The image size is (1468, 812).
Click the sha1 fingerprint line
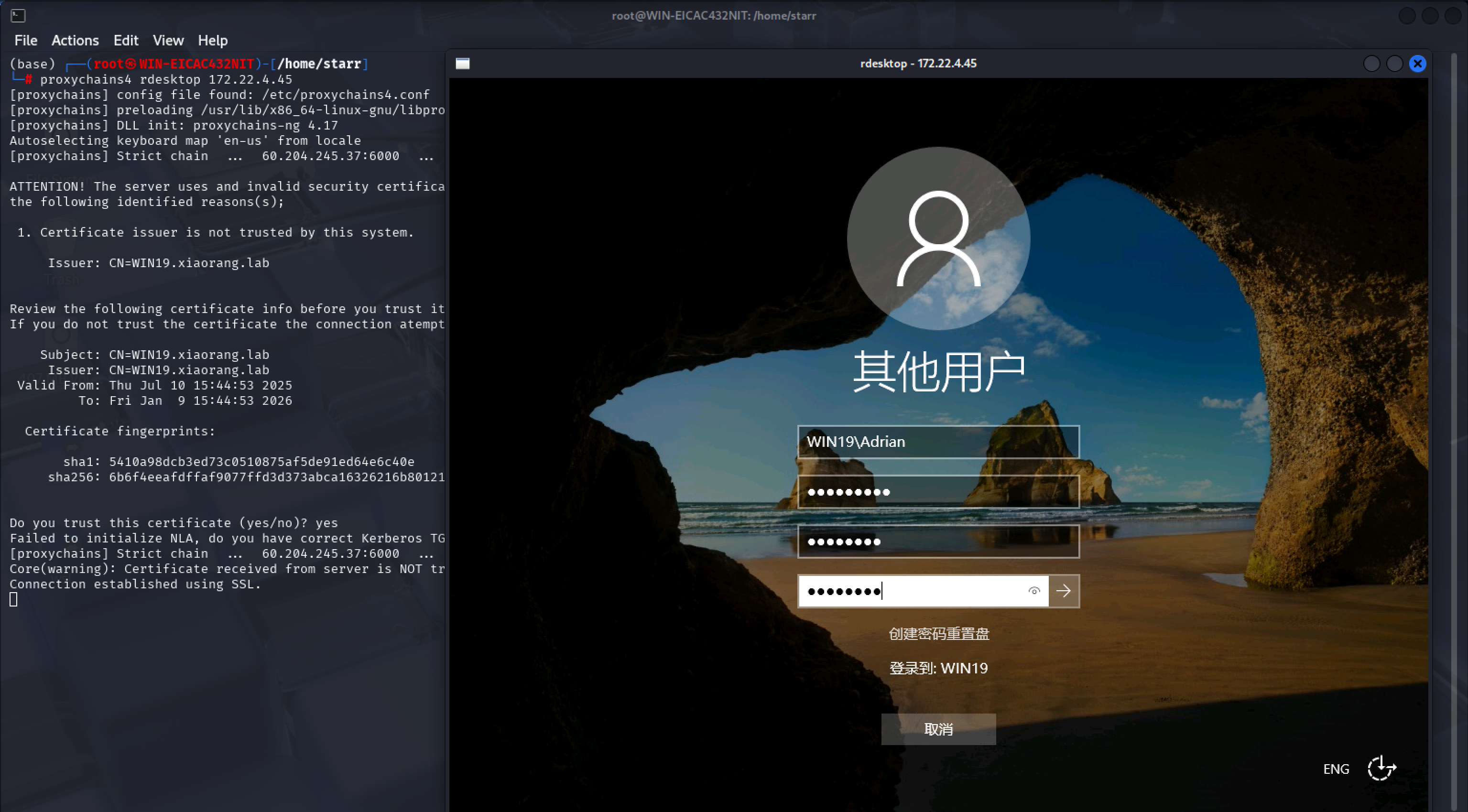[239, 462]
